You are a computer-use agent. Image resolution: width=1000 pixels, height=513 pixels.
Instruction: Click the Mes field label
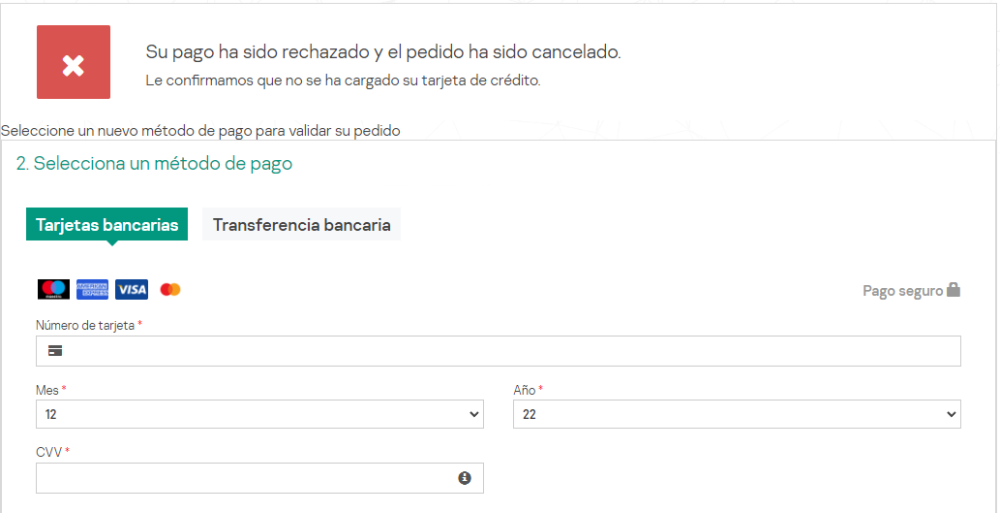tap(47, 390)
